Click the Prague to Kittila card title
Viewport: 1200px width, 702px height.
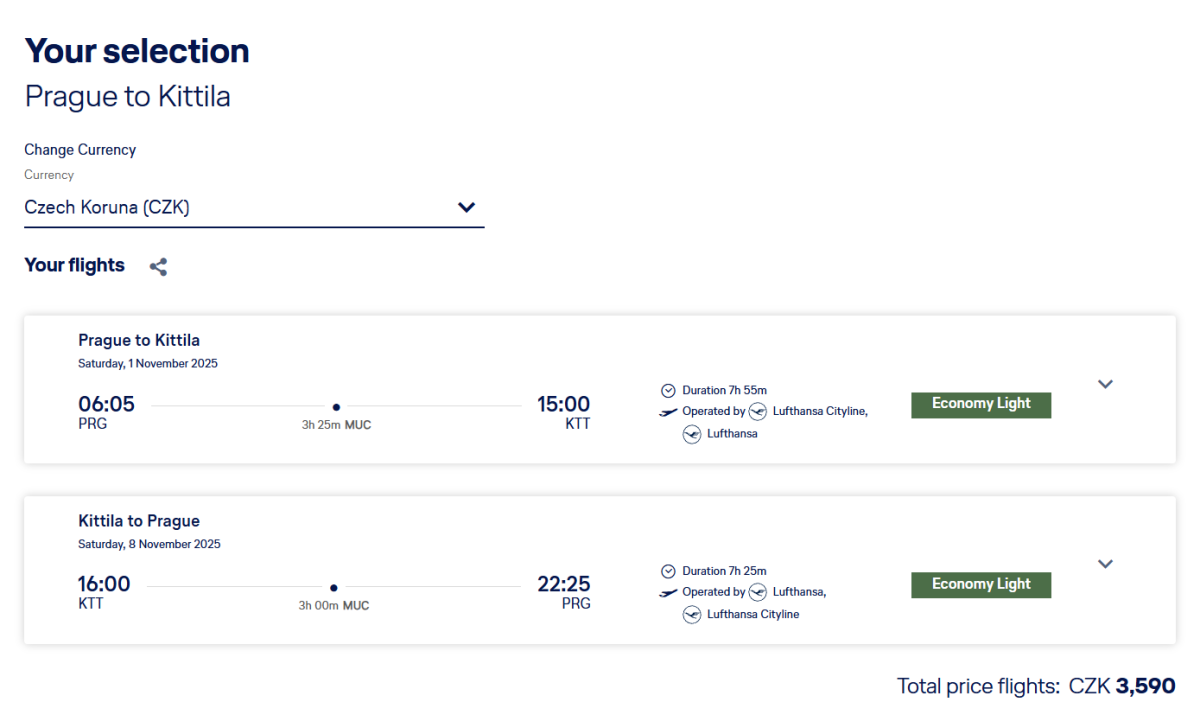139,340
